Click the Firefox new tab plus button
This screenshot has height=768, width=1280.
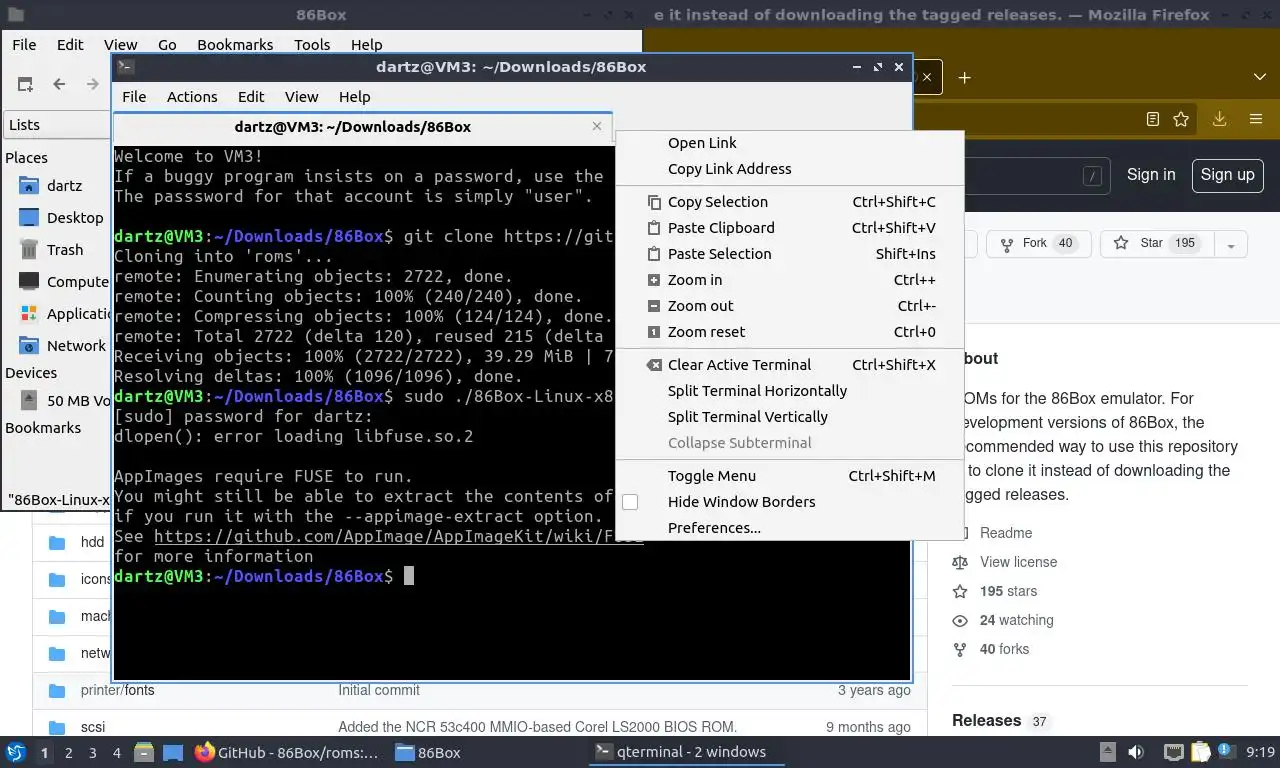[964, 77]
